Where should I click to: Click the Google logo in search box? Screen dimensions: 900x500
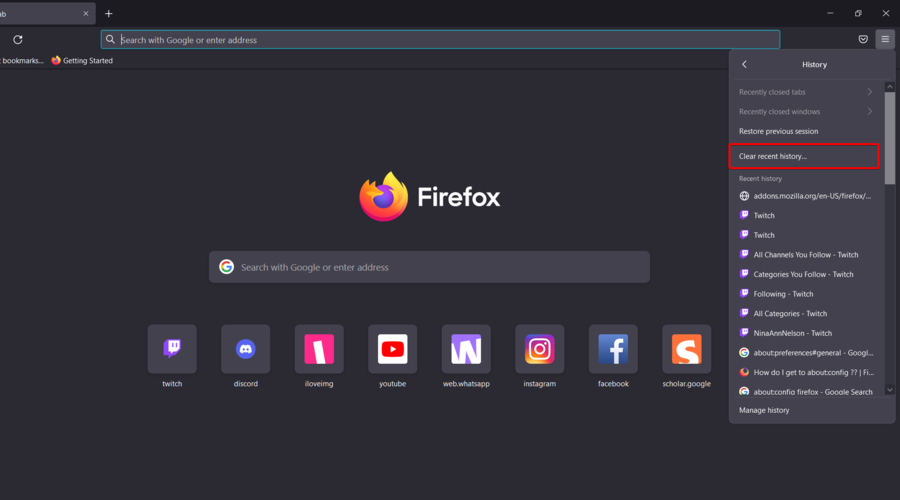[x=227, y=267]
